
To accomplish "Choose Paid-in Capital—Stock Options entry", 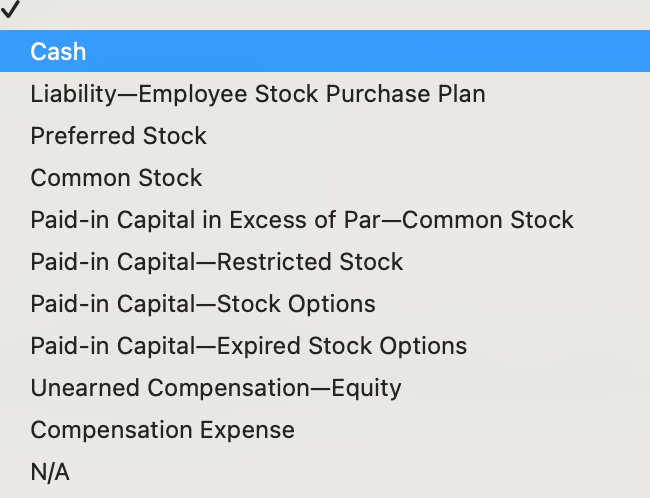I will coord(203,304).
